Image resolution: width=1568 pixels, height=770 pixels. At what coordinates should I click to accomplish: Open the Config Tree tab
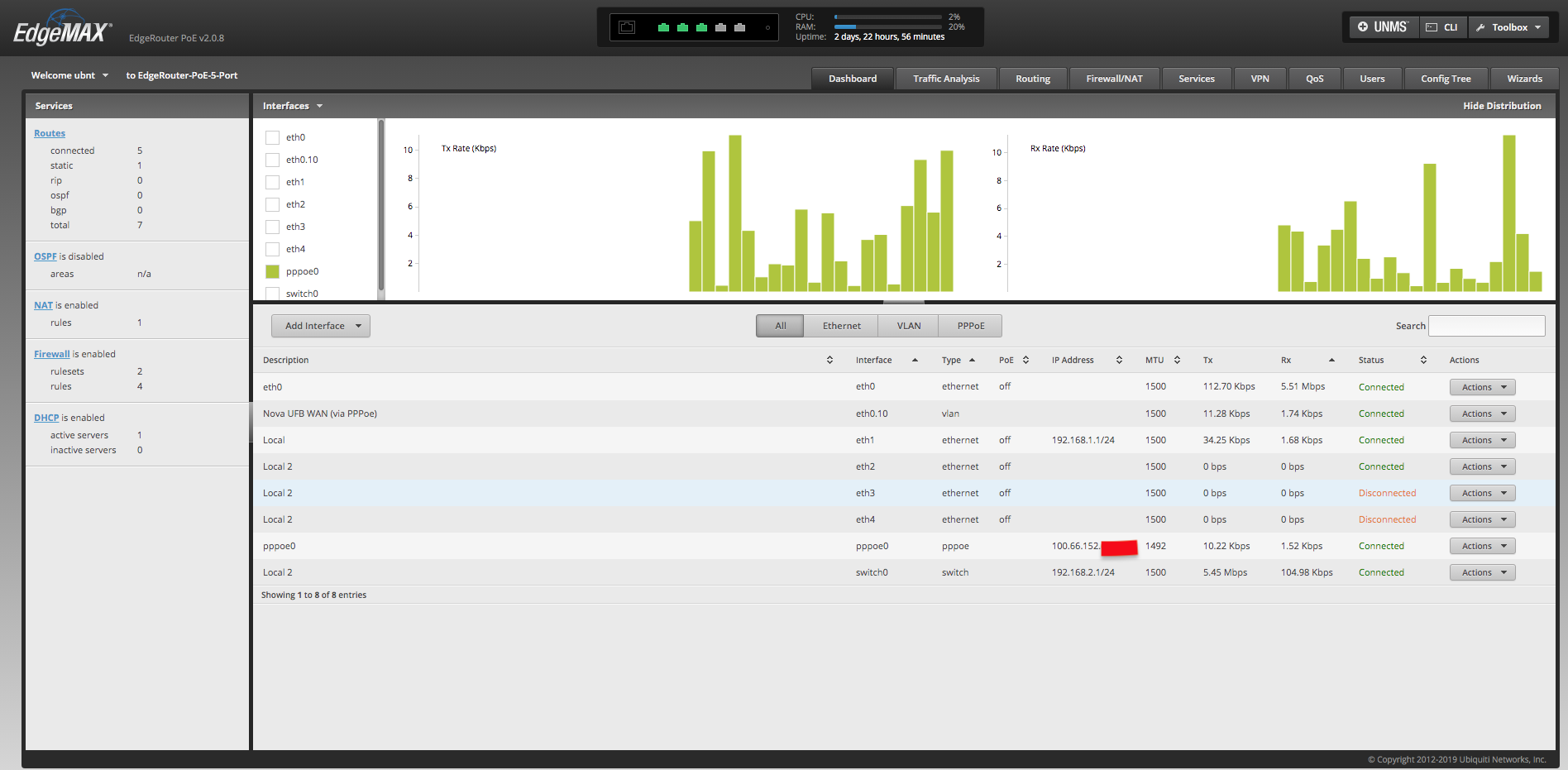tap(1446, 79)
